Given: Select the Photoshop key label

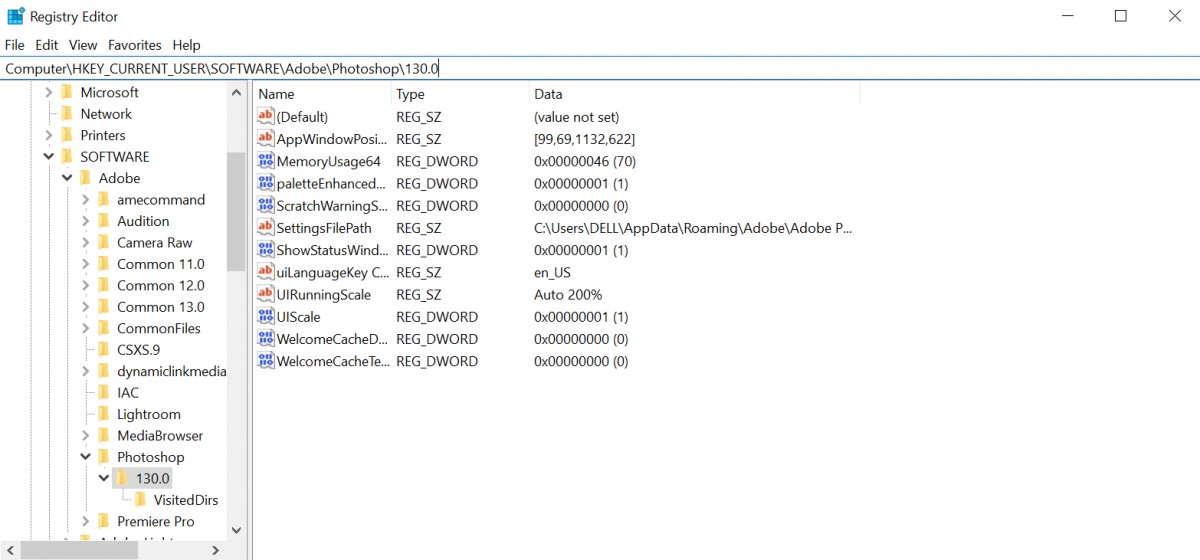Looking at the screenshot, I should pyautogui.click(x=150, y=457).
